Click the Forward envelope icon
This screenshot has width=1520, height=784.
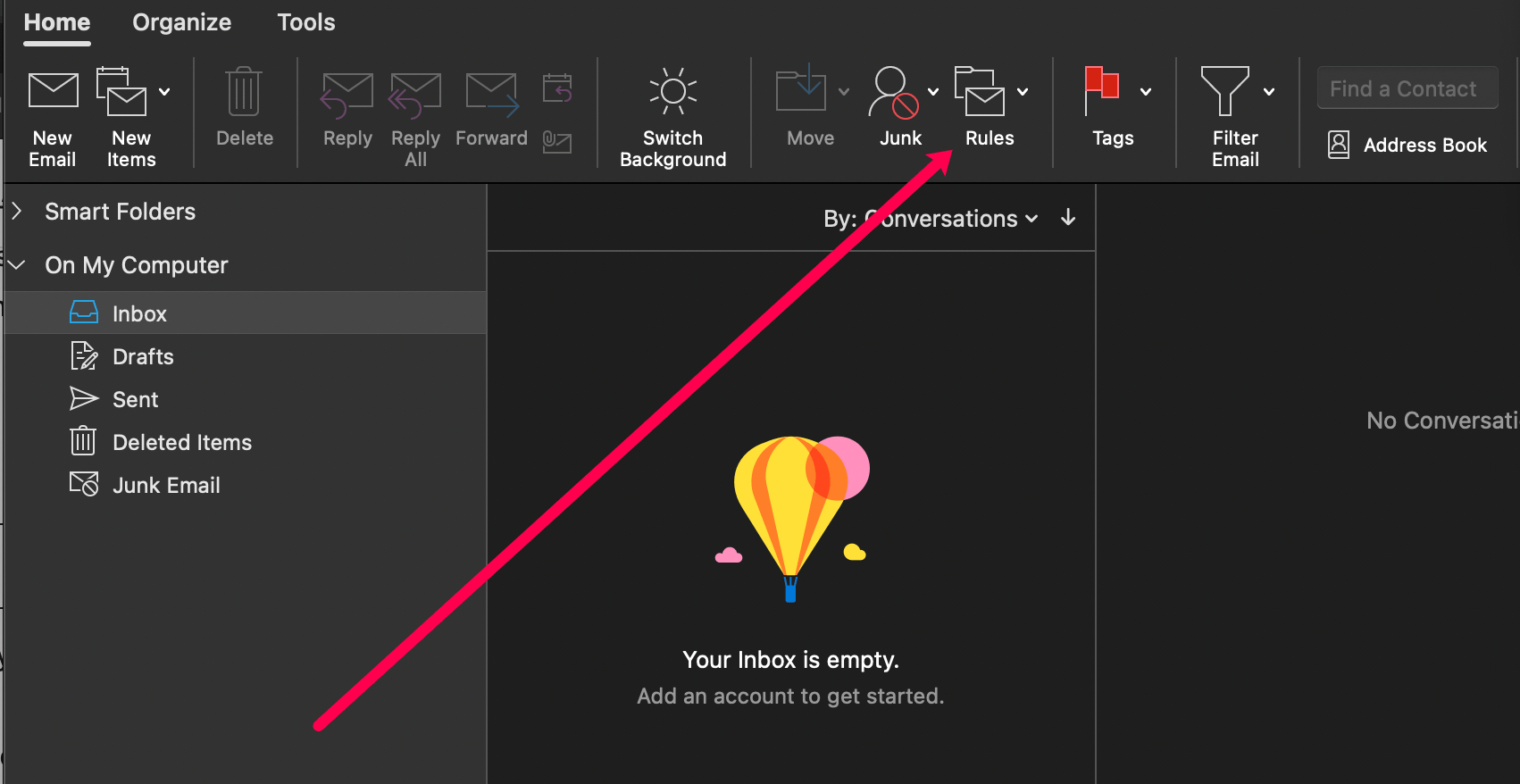491,93
